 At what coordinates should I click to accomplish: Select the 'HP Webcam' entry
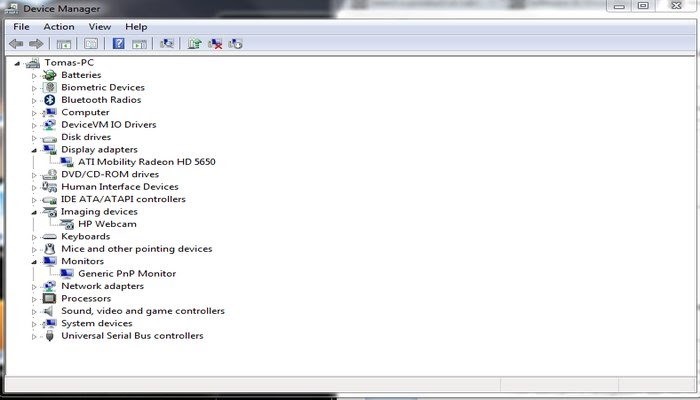coord(108,224)
